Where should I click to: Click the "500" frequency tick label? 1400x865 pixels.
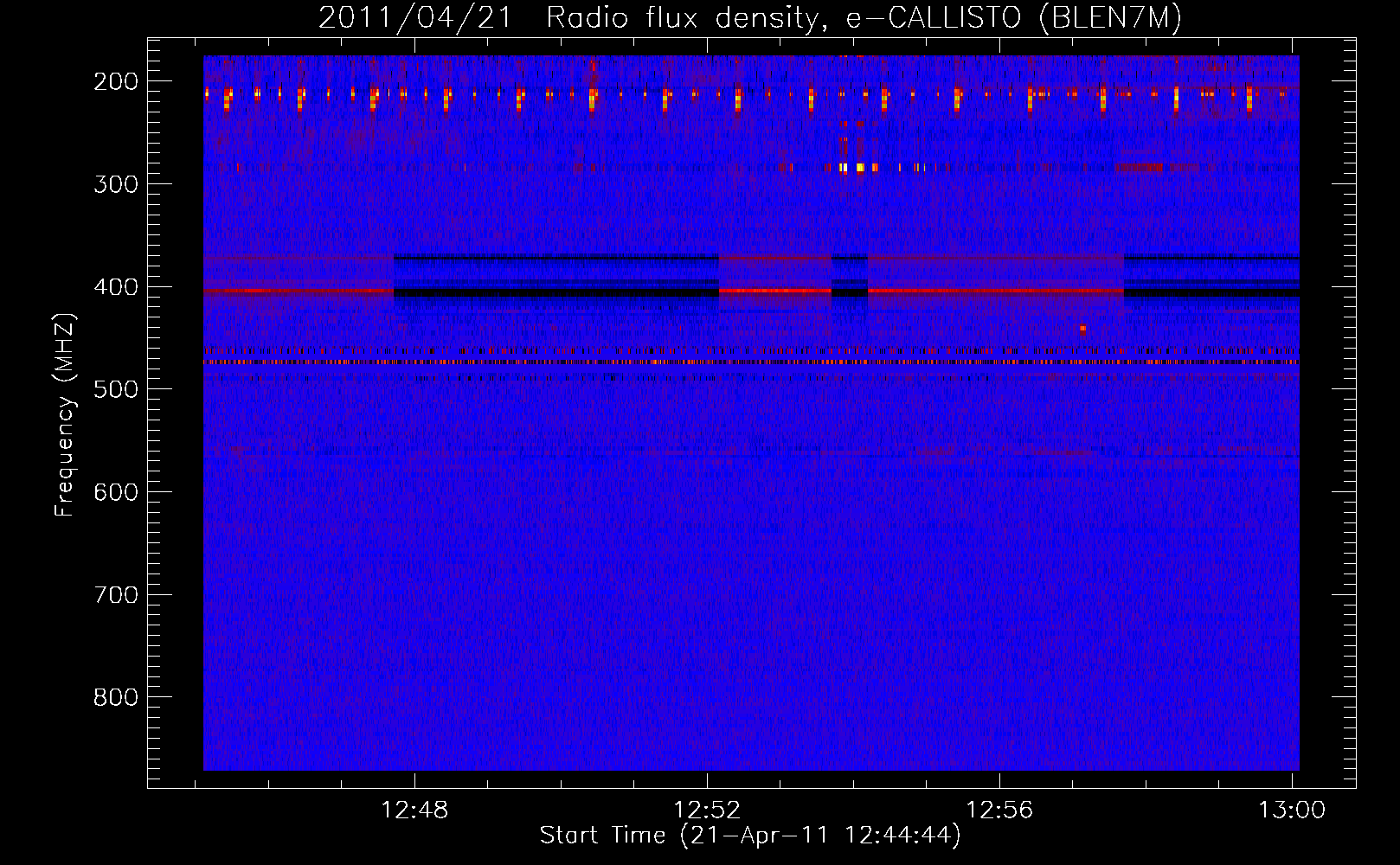pyautogui.click(x=116, y=389)
